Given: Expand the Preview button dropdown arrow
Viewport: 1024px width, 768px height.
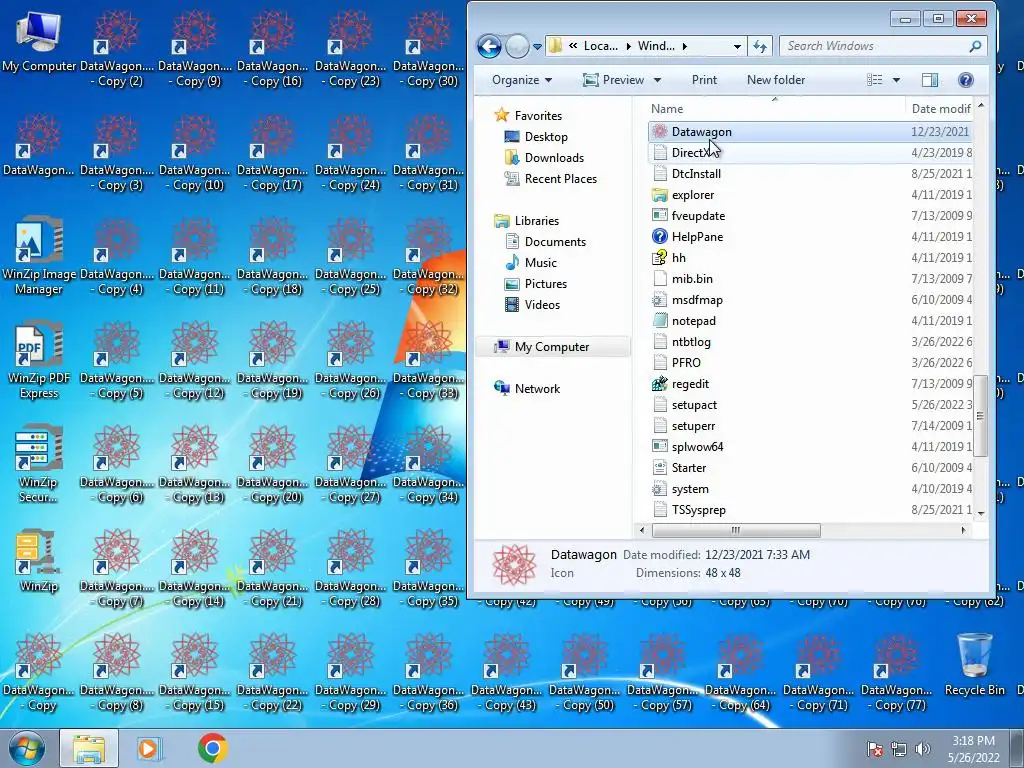Looking at the screenshot, I should point(658,80).
